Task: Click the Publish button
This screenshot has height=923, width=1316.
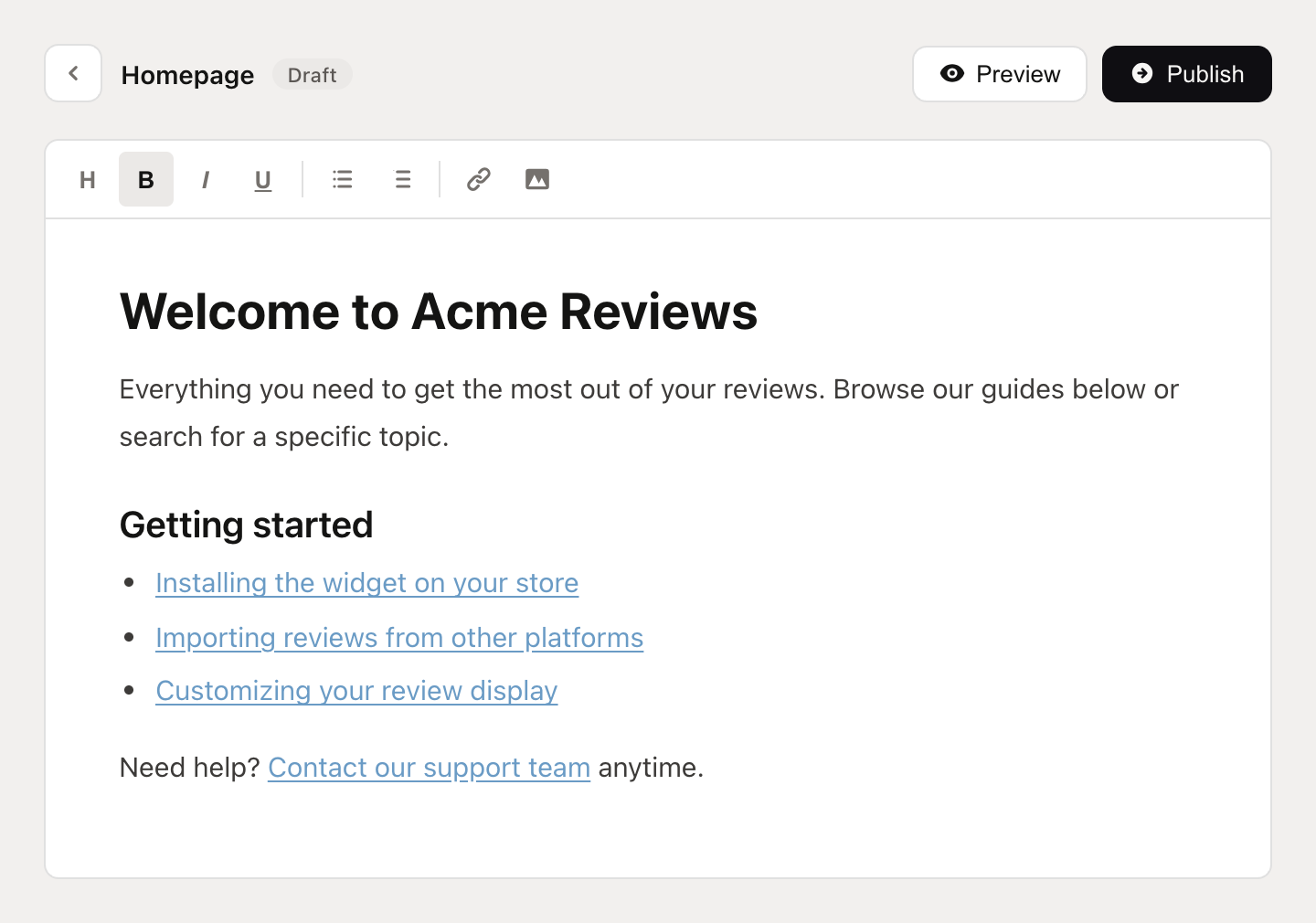Action: point(1186,74)
